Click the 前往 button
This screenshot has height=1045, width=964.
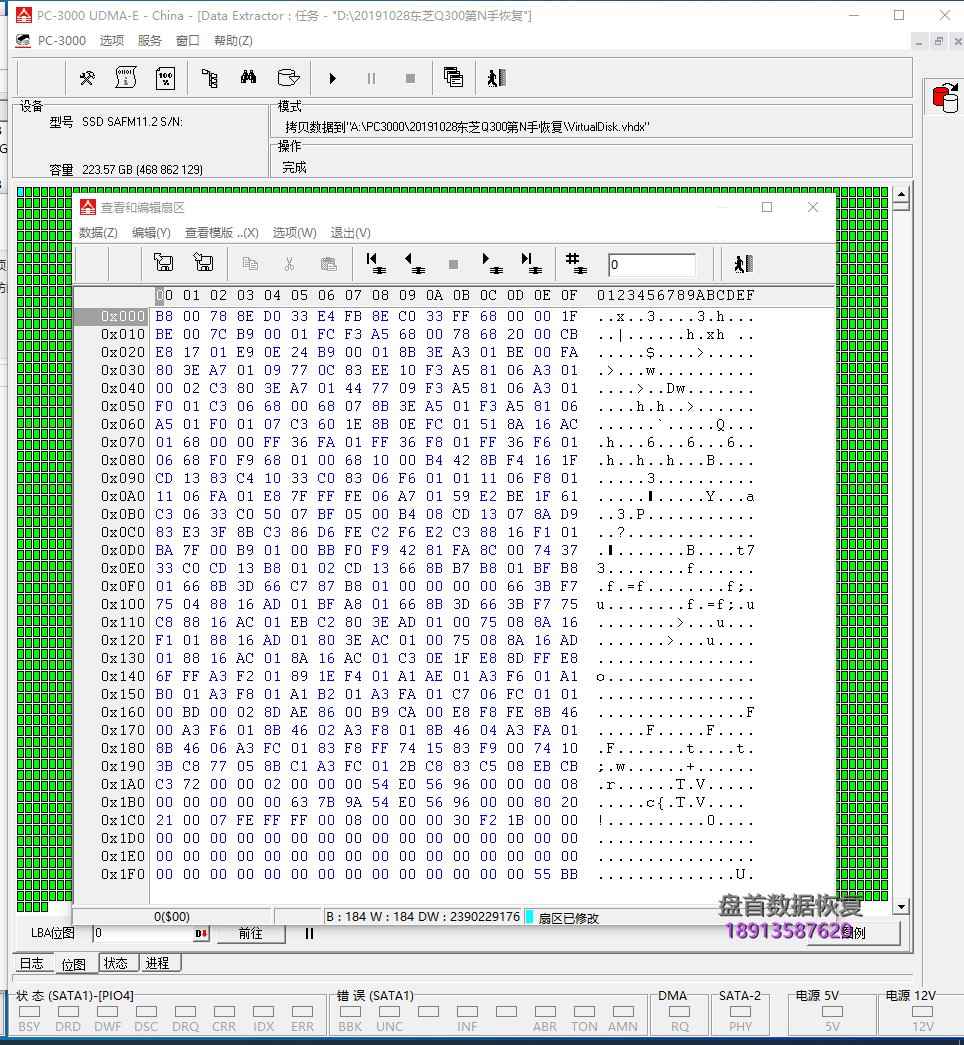coord(251,934)
